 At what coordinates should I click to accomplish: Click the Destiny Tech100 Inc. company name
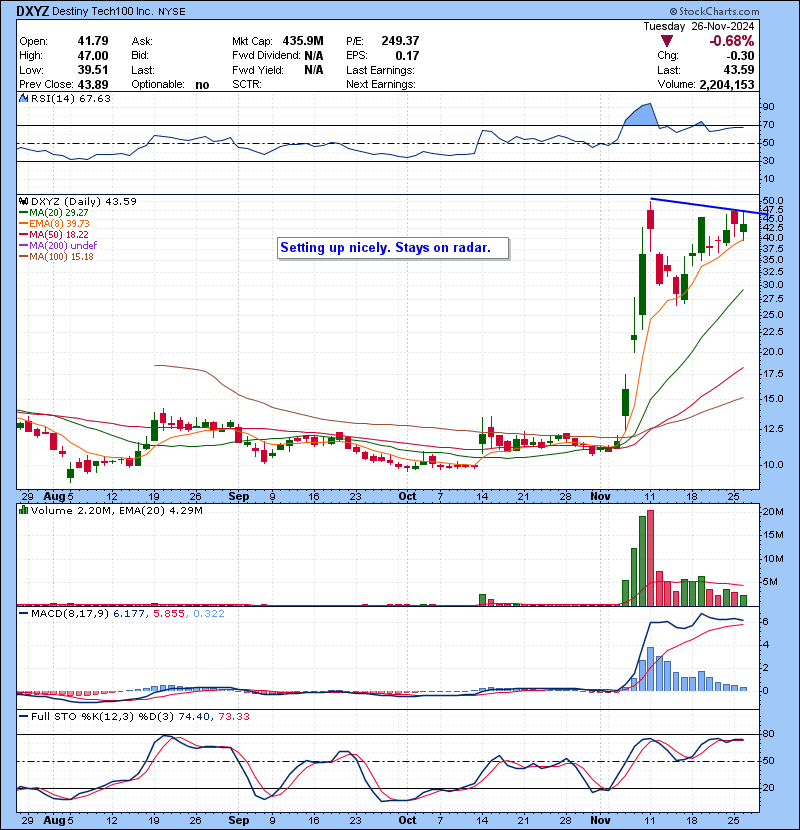coord(103,12)
